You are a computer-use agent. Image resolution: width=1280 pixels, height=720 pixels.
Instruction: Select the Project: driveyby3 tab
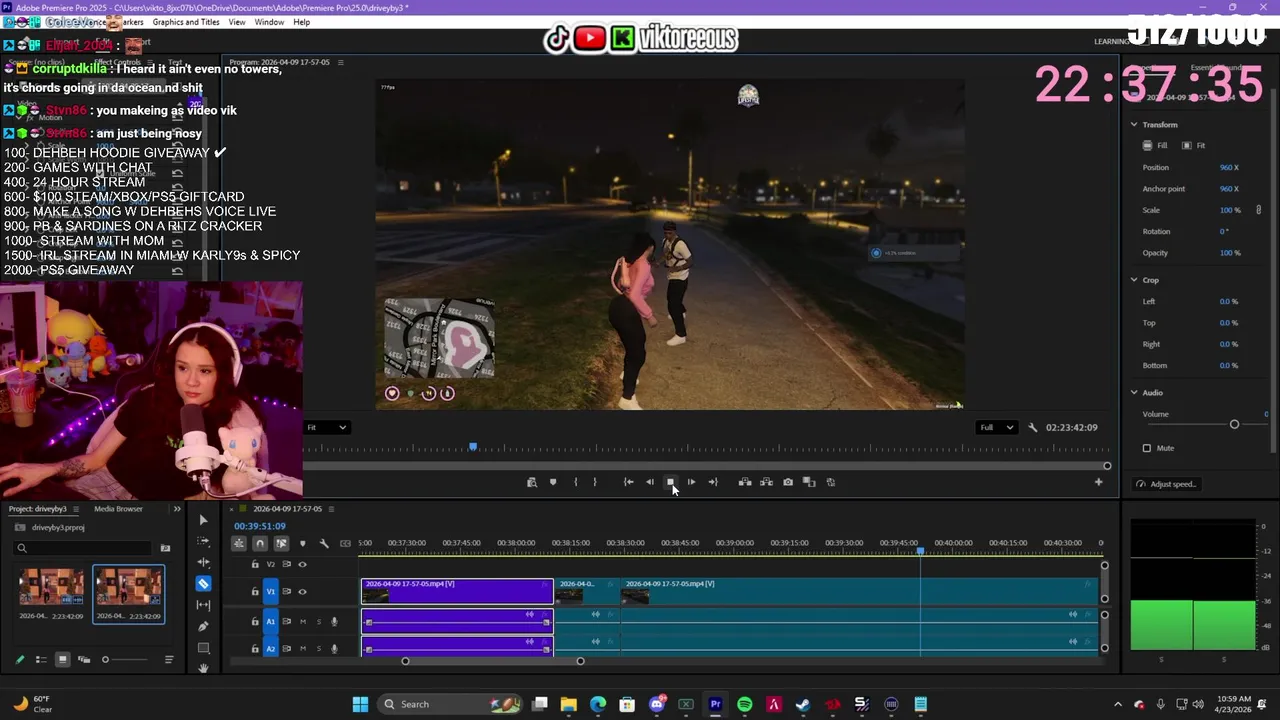coord(38,509)
